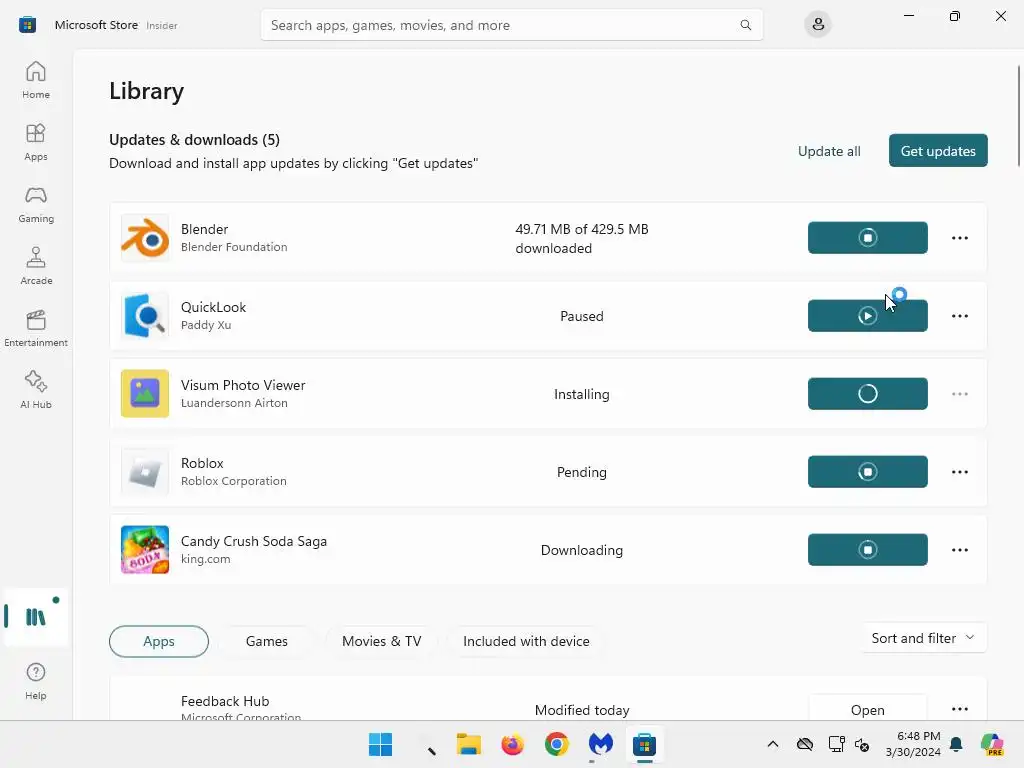Image resolution: width=1024 pixels, height=768 pixels.
Task: Click the muted volume tray icon
Action: (862, 744)
